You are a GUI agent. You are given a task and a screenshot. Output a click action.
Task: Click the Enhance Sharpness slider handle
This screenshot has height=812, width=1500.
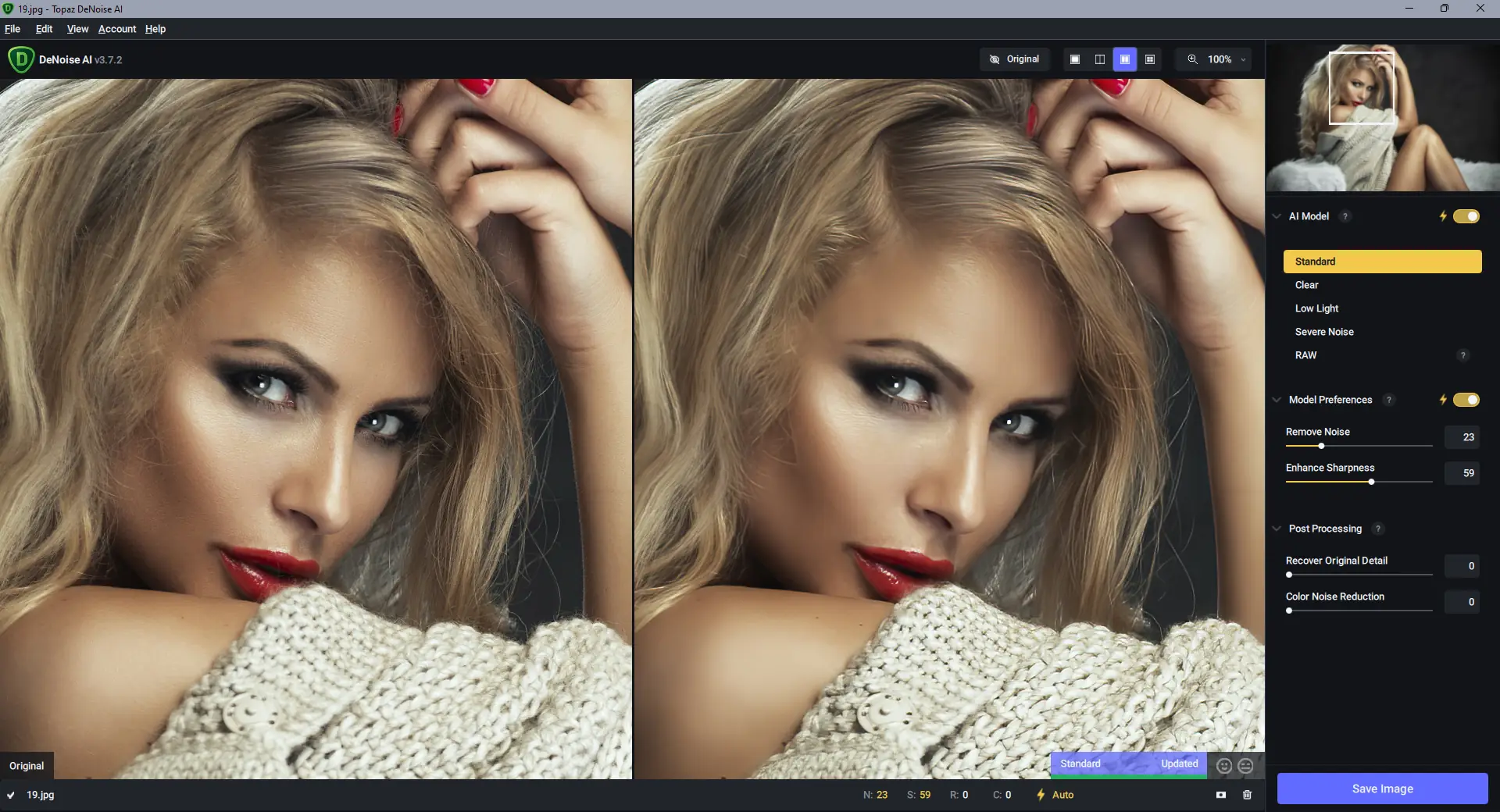[1371, 482]
